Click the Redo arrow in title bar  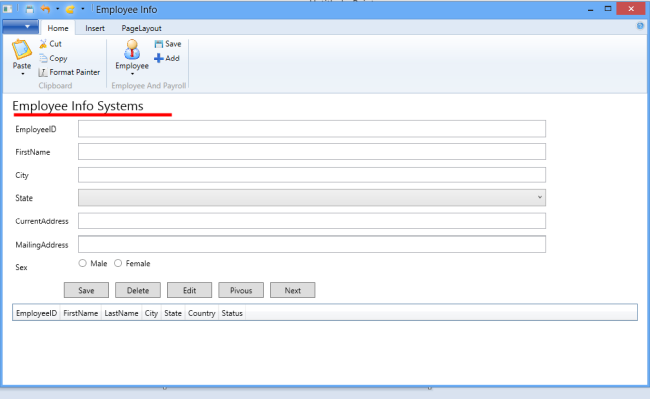pos(70,9)
